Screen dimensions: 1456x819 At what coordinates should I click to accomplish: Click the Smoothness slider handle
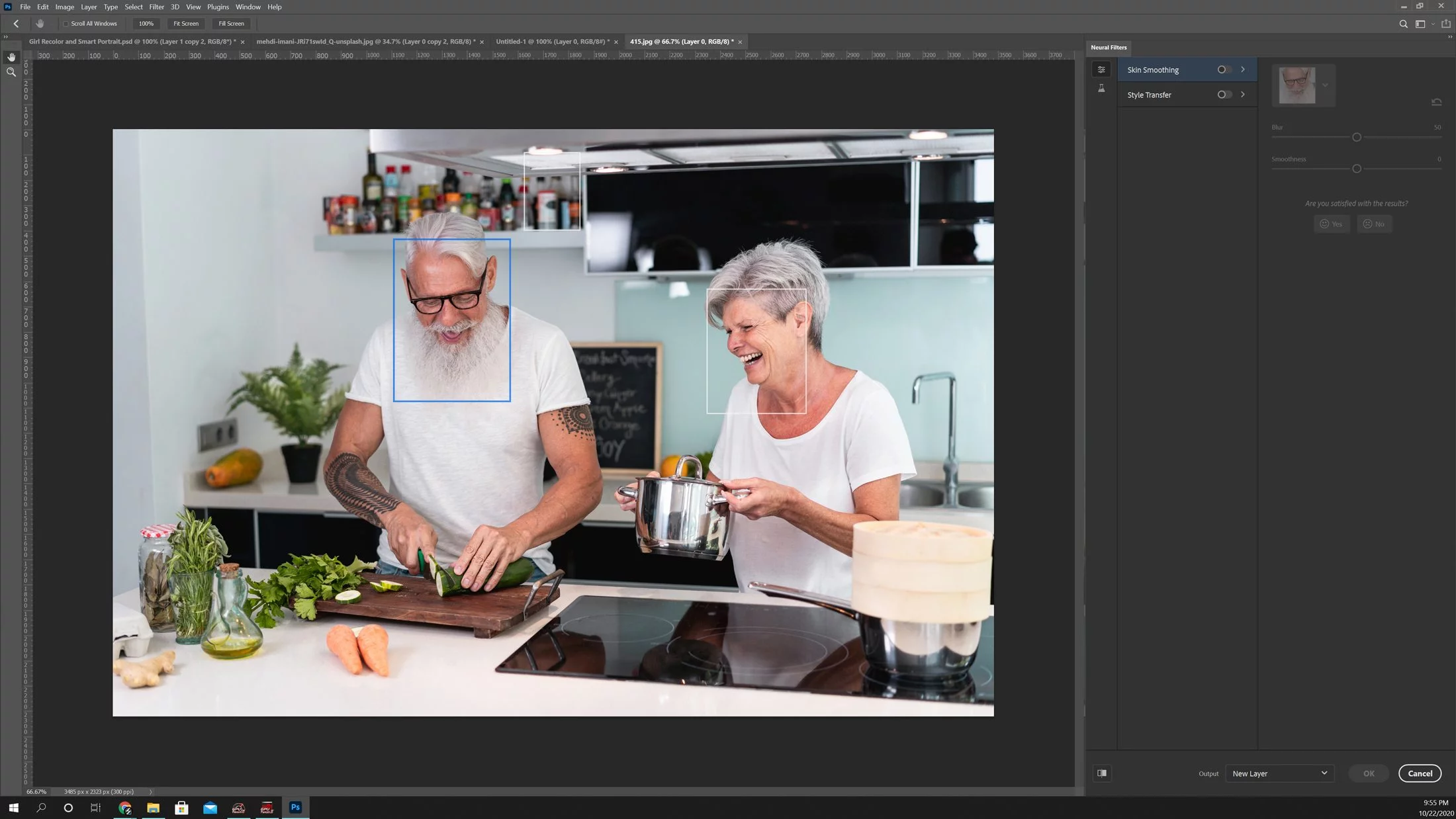coord(1357,169)
